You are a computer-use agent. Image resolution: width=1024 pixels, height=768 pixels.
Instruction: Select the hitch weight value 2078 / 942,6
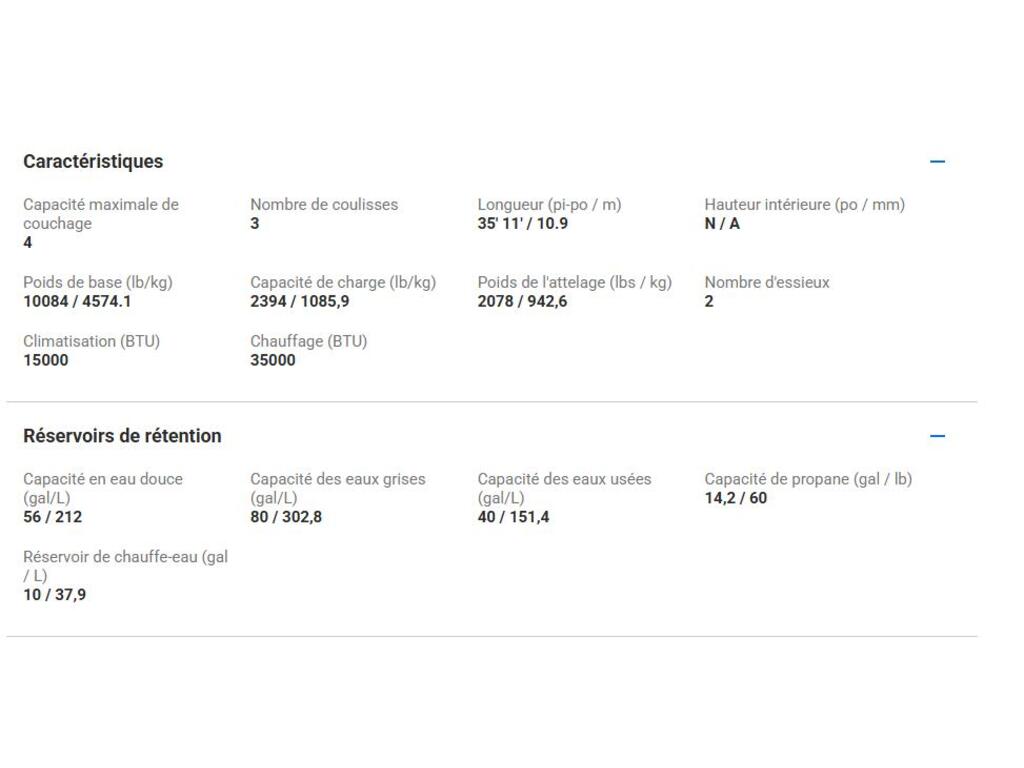coord(522,302)
